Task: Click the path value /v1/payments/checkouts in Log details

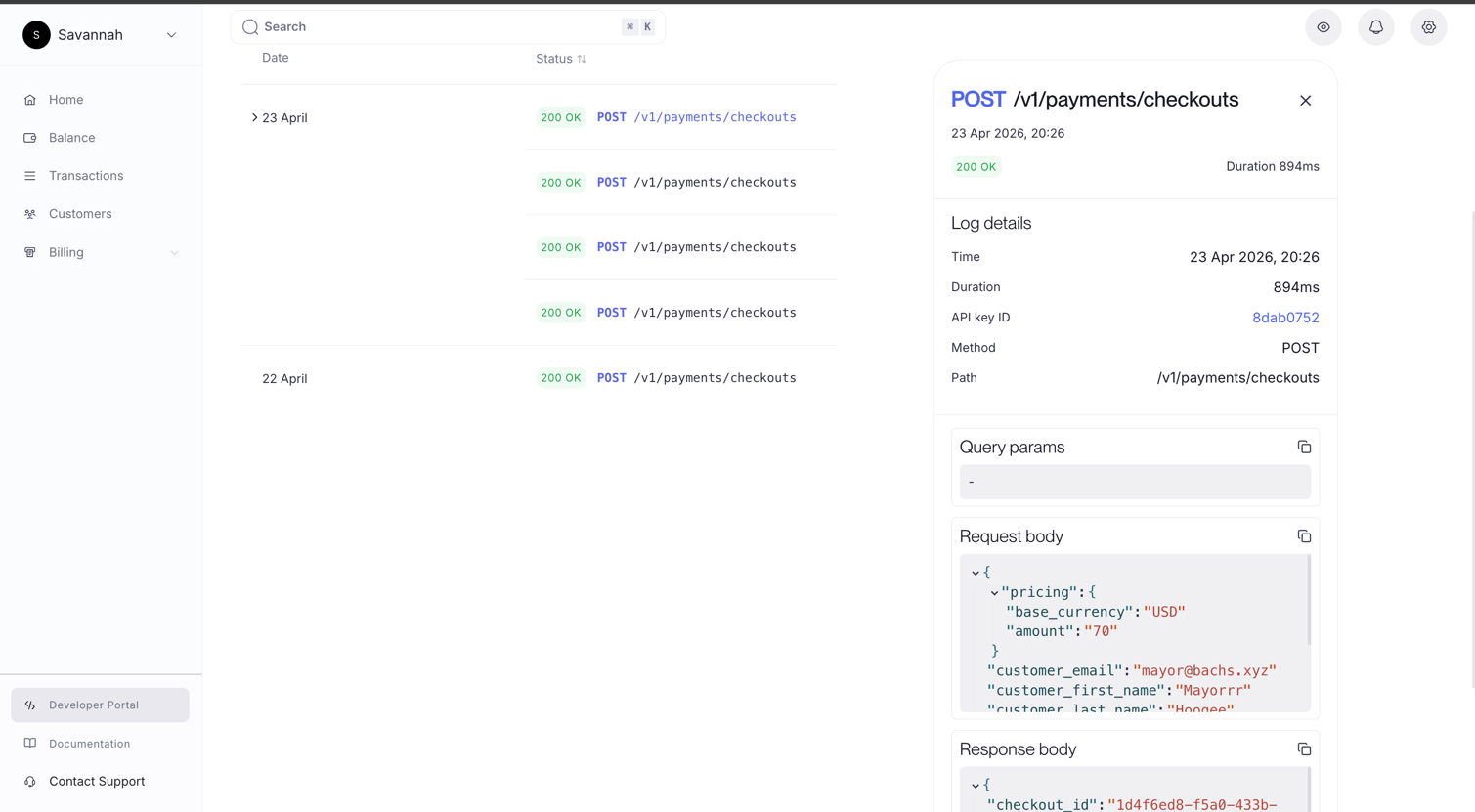Action: pyautogui.click(x=1237, y=378)
